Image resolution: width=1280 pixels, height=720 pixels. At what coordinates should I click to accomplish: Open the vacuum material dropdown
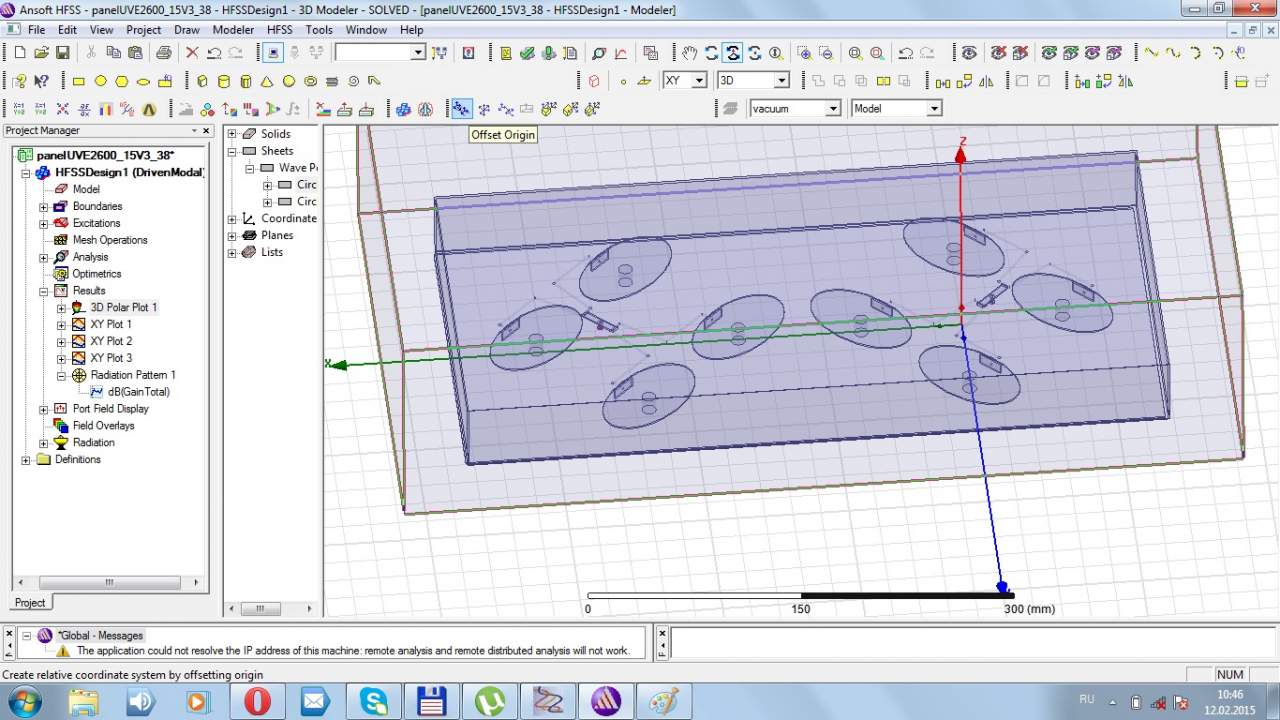pos(832,109)
